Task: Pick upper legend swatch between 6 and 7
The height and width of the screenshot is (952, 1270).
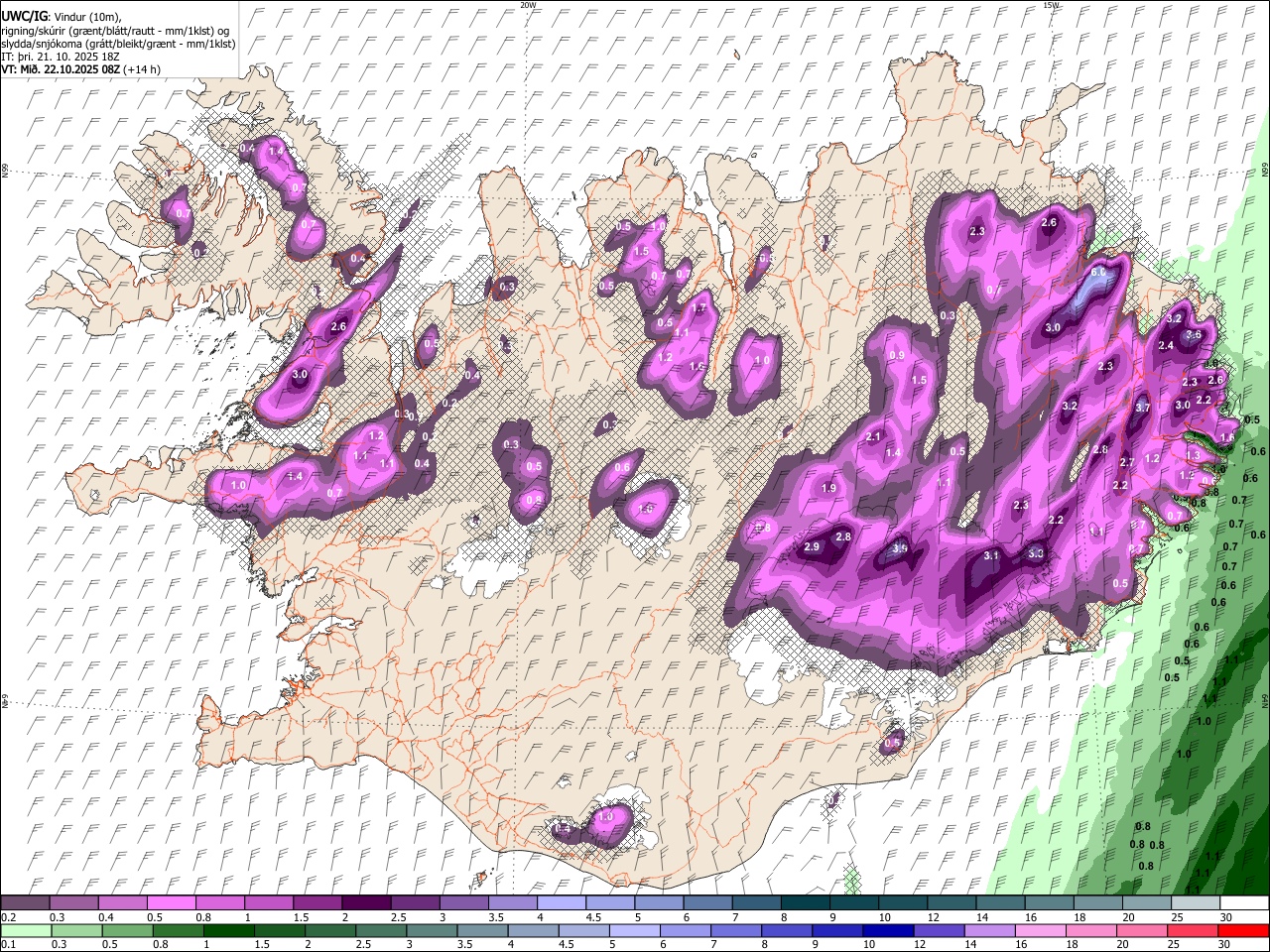Action: coord(706,902)
